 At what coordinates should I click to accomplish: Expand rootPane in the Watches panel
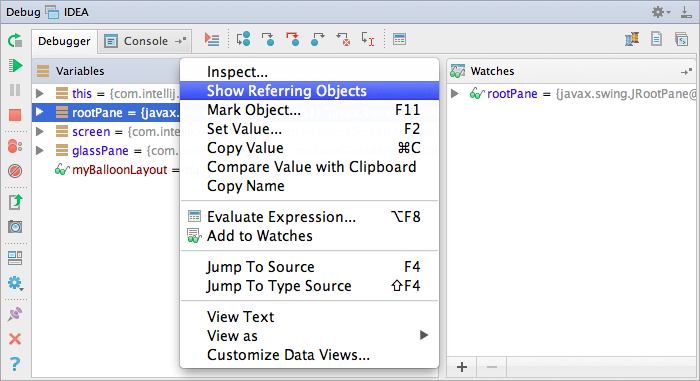click(454, 93)
